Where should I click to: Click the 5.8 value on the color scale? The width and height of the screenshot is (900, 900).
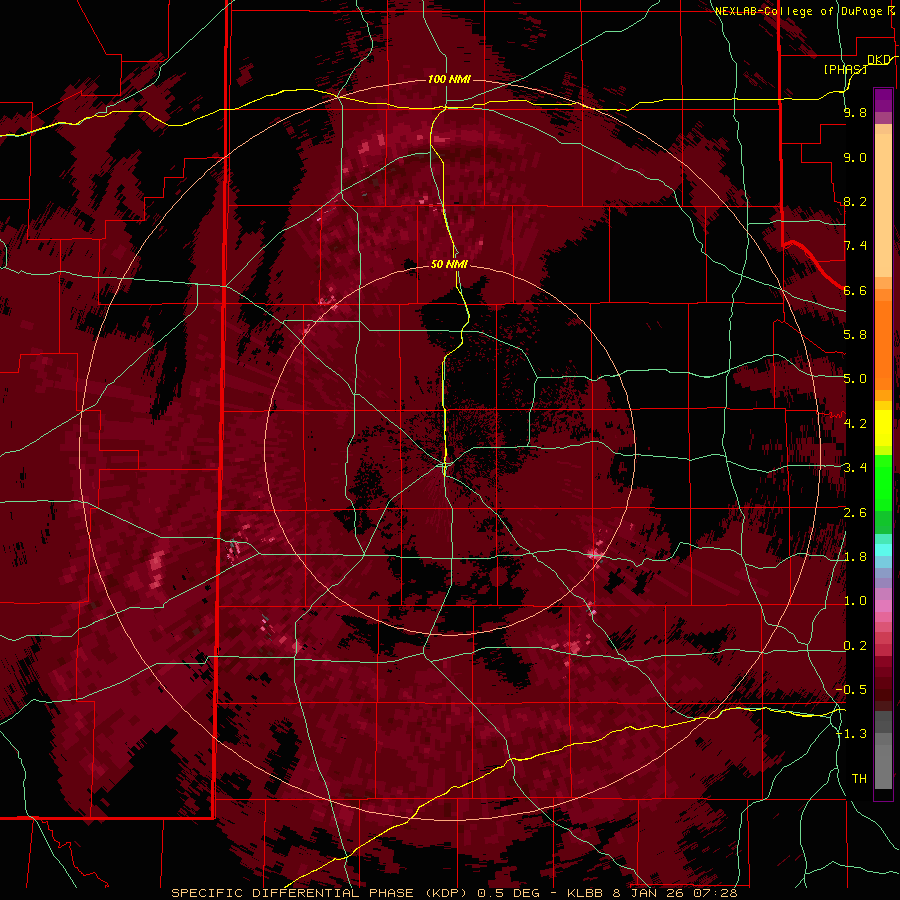pyautogui.click(x=855, y=335)
